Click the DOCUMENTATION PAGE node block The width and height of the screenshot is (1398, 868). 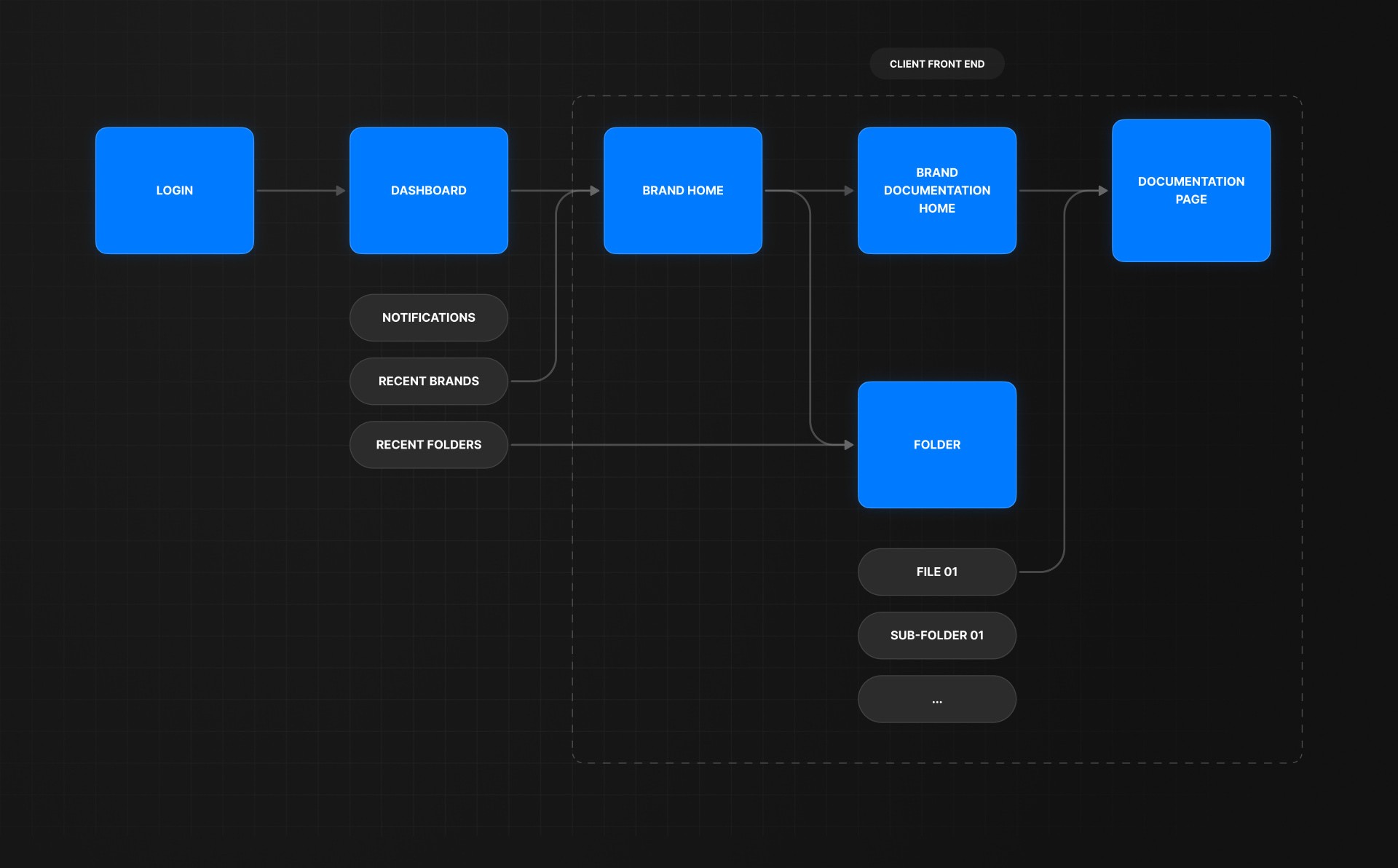click(1190, 190)
